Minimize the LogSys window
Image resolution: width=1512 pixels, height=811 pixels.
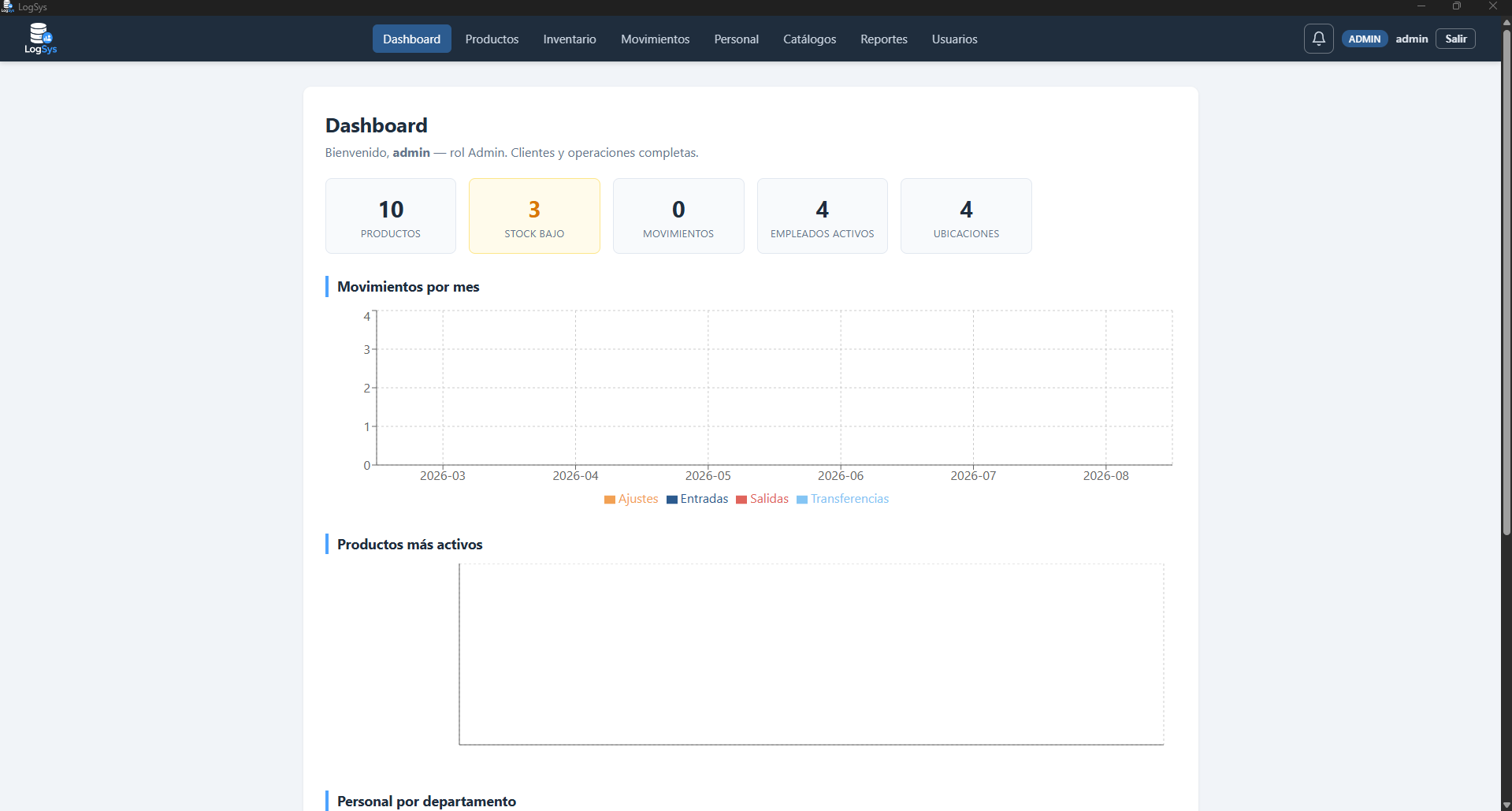[x=1421, y=6]
